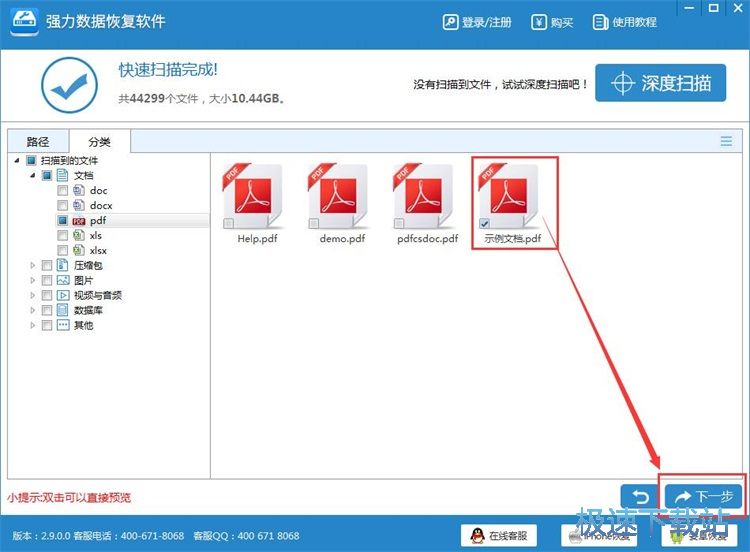Select the 示例文档.pdf file thumbnail

510,197
